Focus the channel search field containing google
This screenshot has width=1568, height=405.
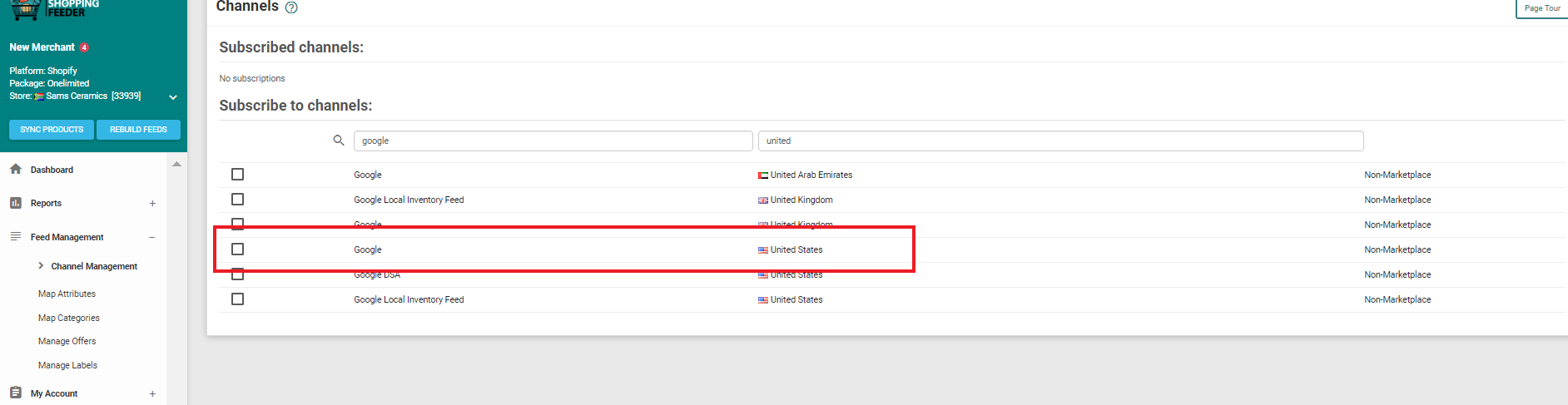coord(553,141)
